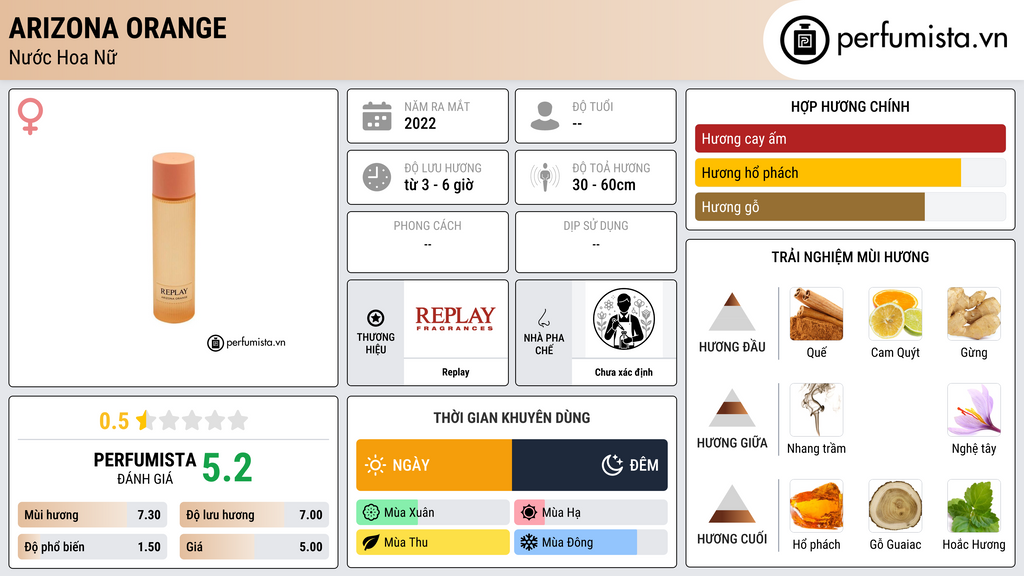This screenshot has width=1024, height=576.
Task: Click the Mùa Hạ season bar
Action: pos(591,513)
